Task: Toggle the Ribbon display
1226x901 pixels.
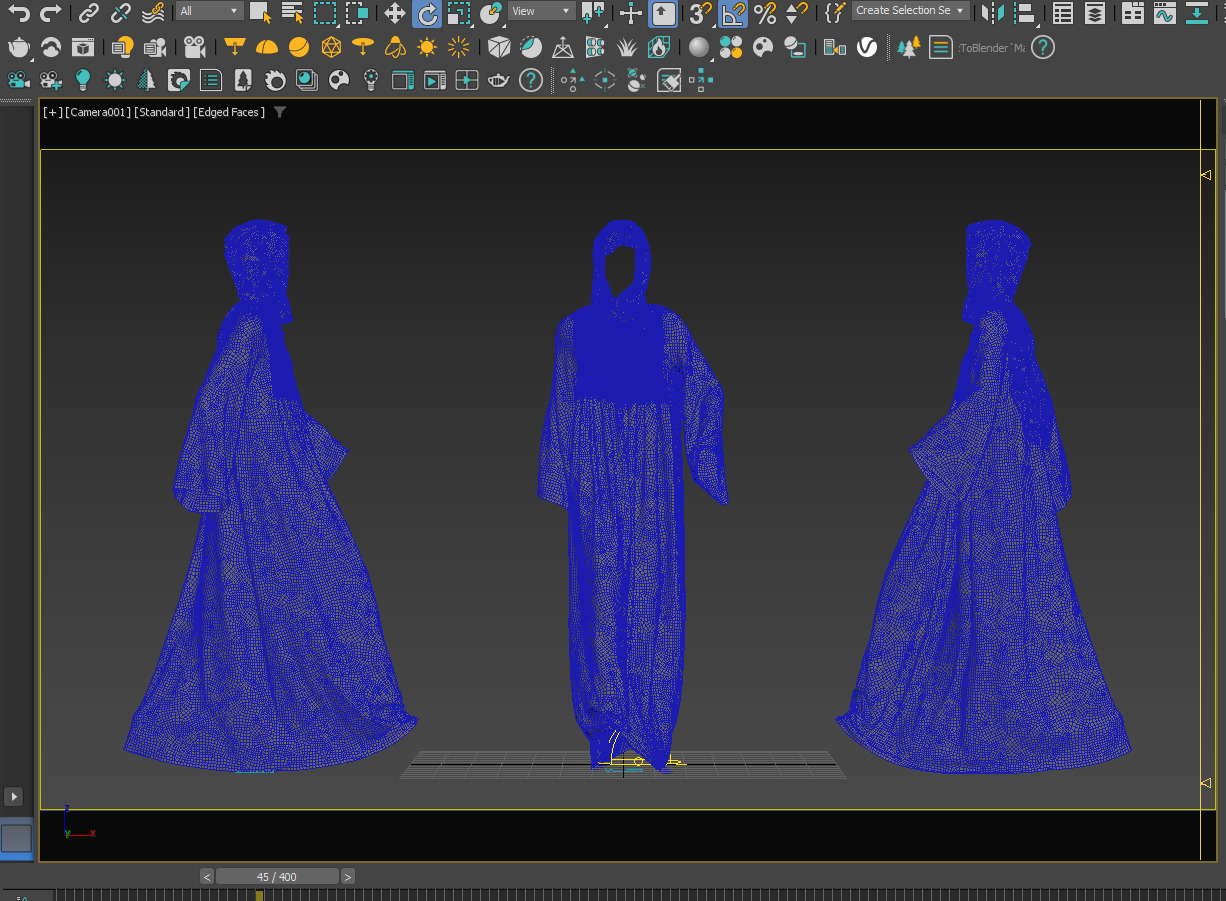Action: click(1132, 13)
